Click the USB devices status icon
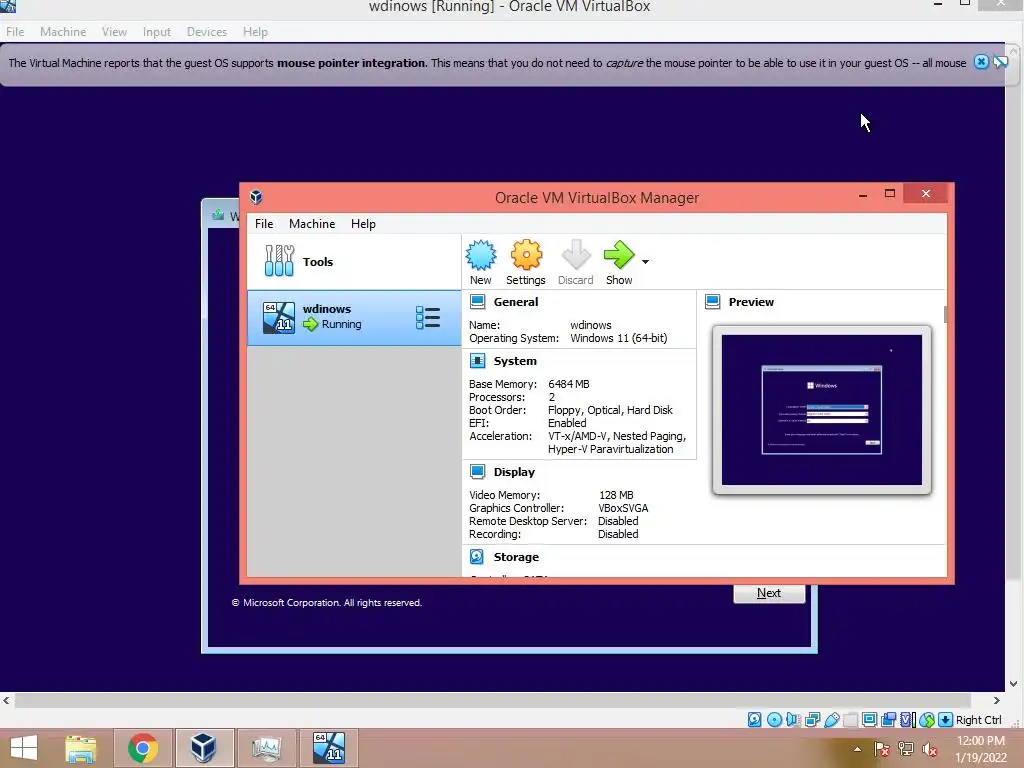 [831, 720]
